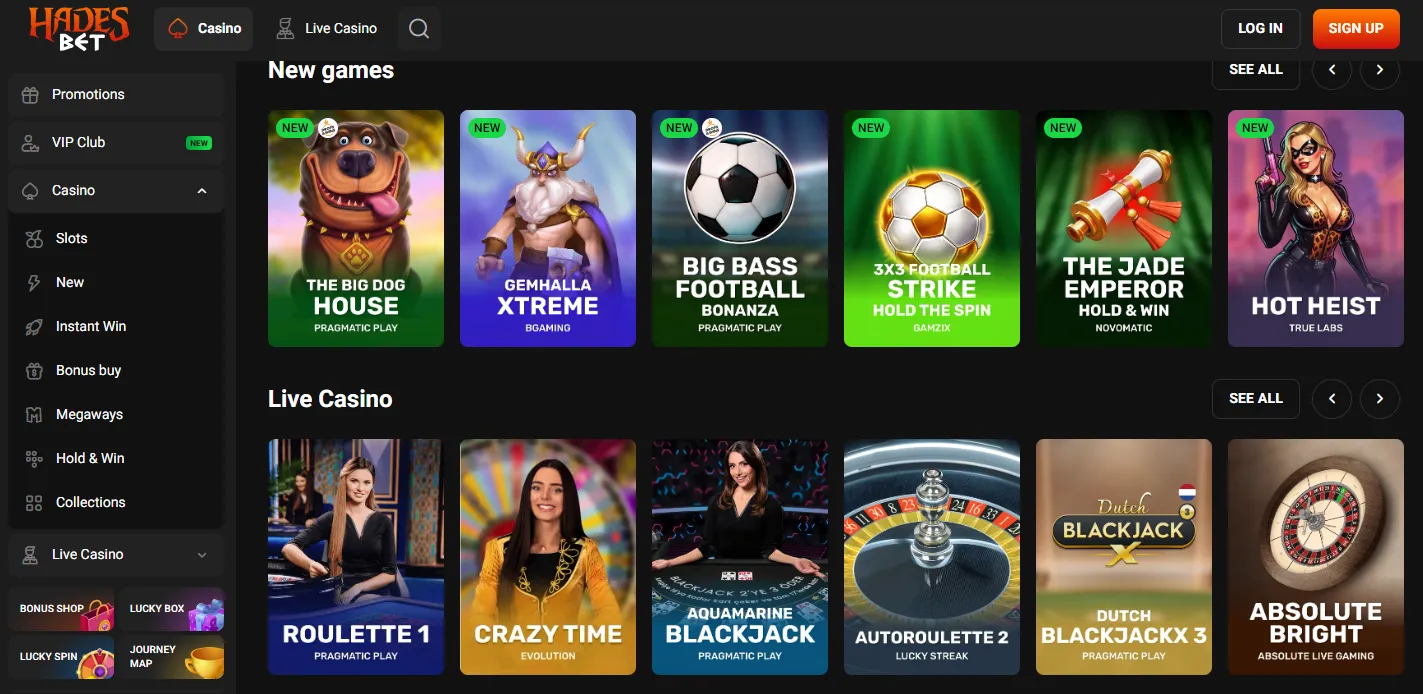Screen dimensions: 1423x694
Task: Click the Megaways M icon
Action: pyautogui.click(x=34, y=414)
